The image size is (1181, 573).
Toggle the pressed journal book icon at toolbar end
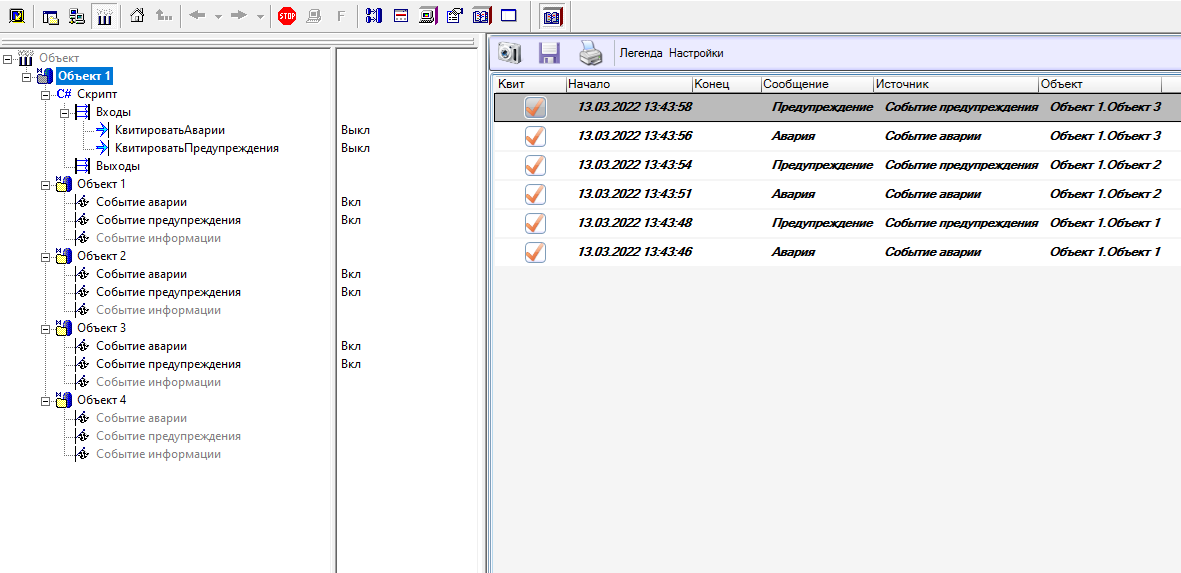tap(552, 16)
